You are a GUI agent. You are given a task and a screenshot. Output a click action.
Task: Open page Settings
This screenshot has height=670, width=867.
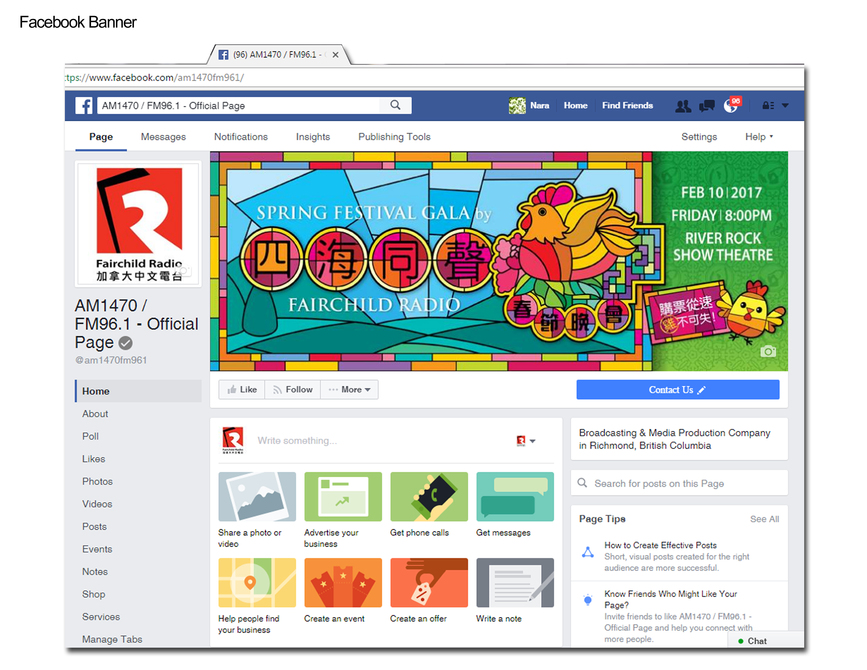point(699,137)
